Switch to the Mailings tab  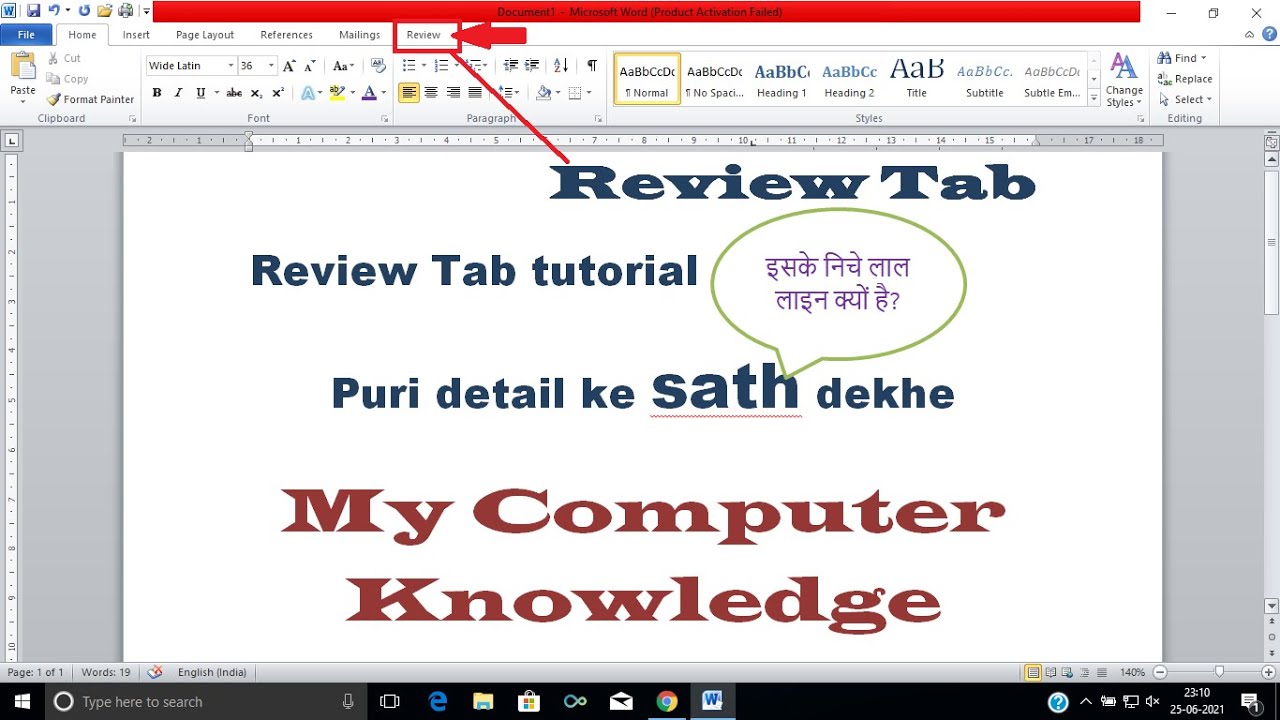[x=360, y=35]
